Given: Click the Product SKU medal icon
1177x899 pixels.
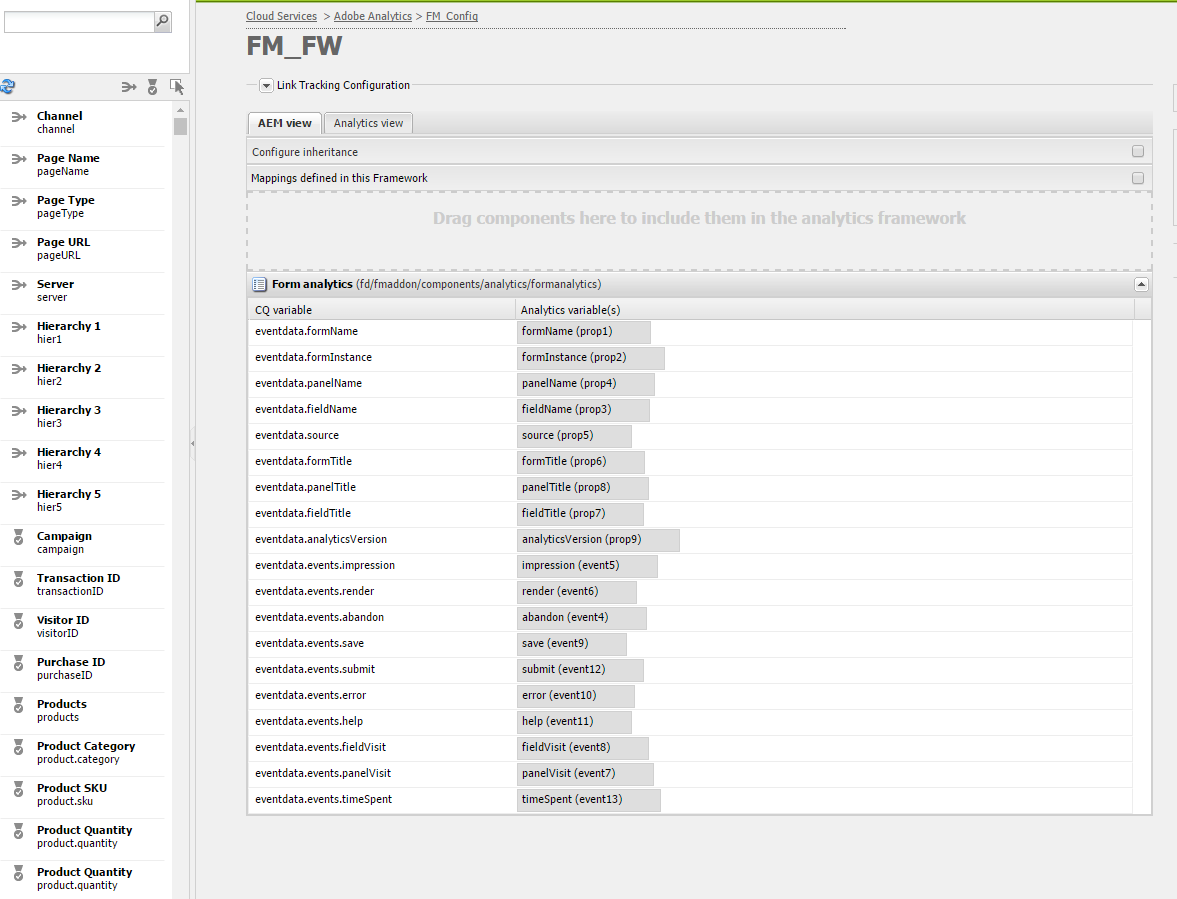Looking at the screenshot, I should (19, 789).
